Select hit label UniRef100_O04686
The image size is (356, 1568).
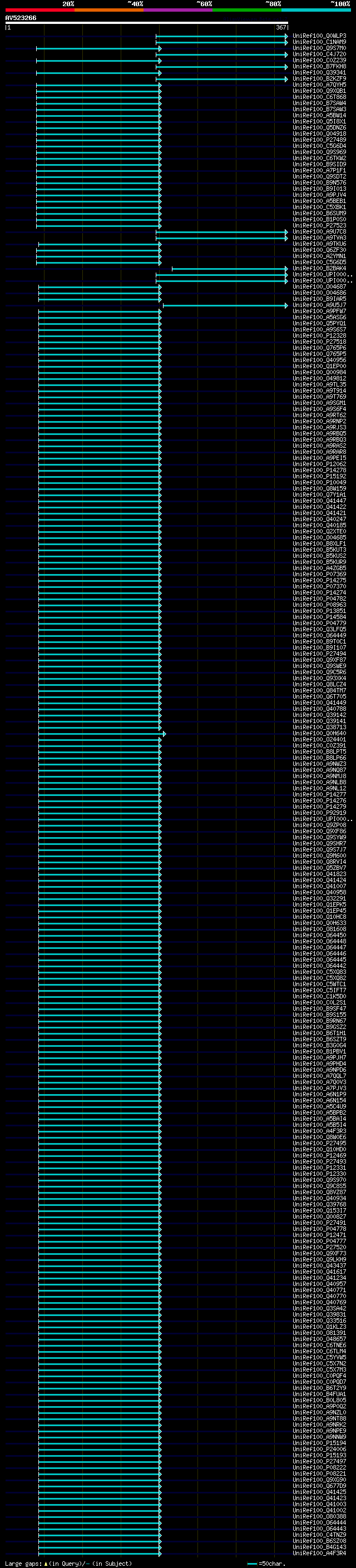click(319, 293)
